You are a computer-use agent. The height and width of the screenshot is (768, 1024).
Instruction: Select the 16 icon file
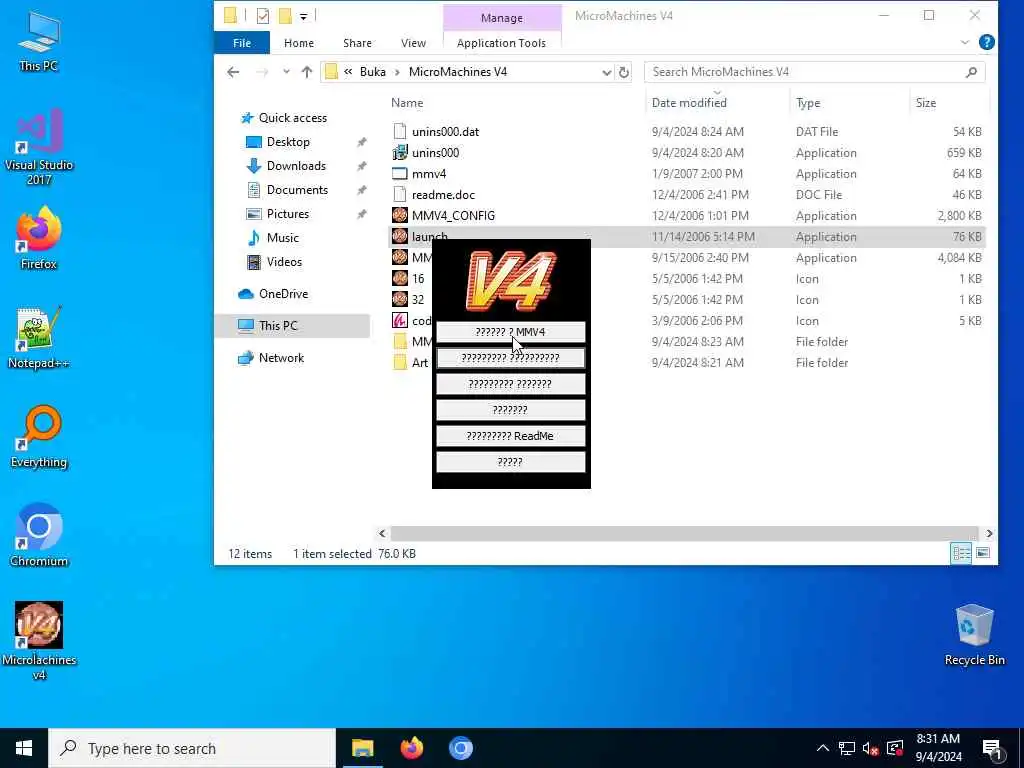(x=400, y=278)
